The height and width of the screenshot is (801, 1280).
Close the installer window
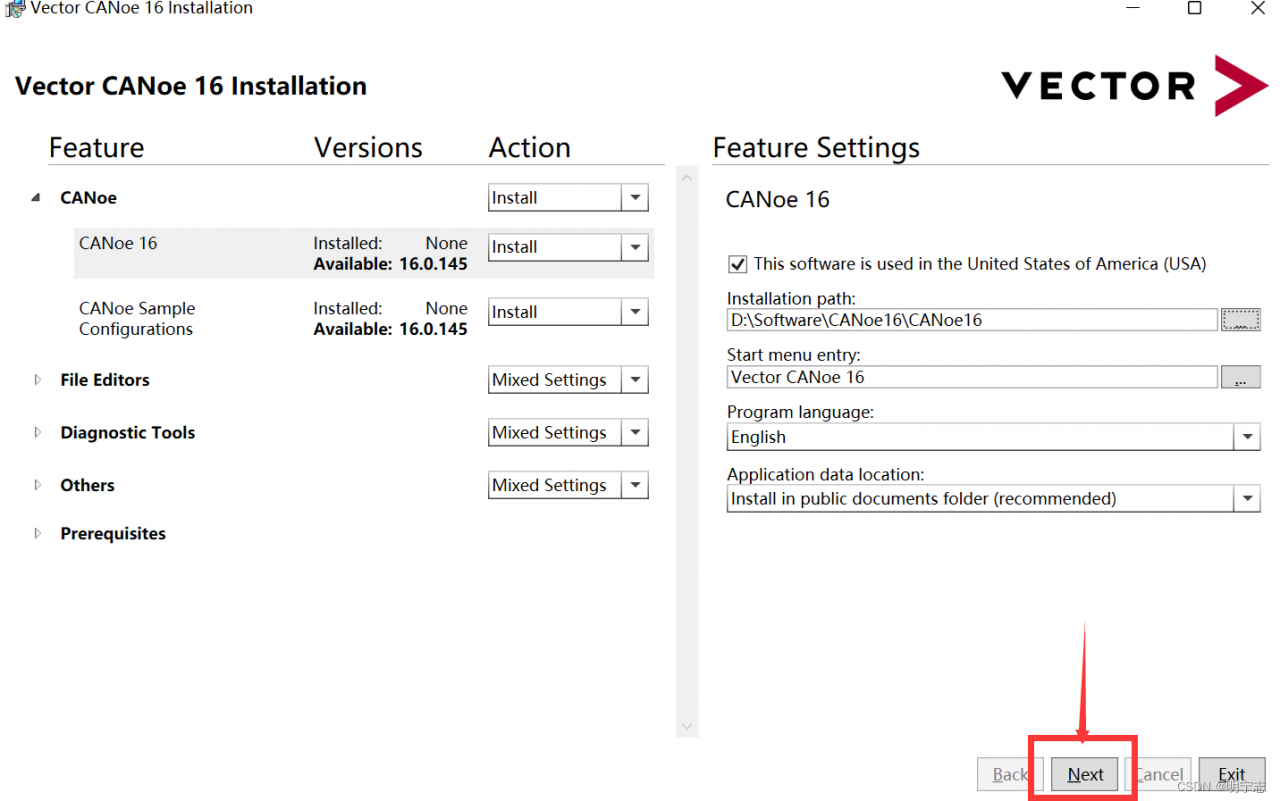[1258, 8]
